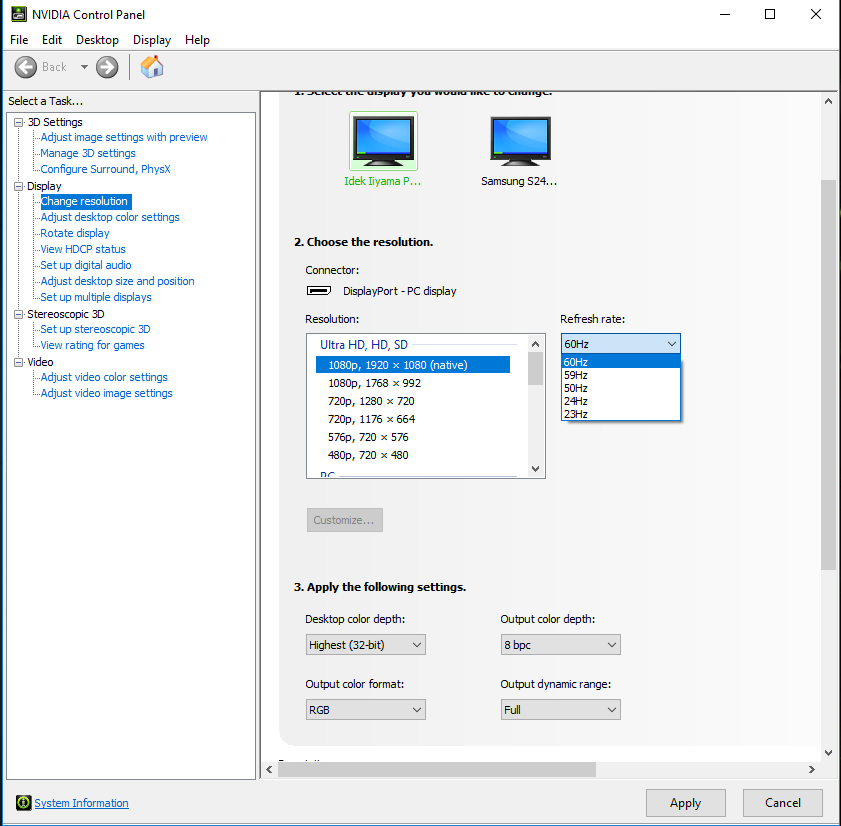Open Output dynamic range dropdown
Screen dimensions: 841x826
(x=560, y=710)
